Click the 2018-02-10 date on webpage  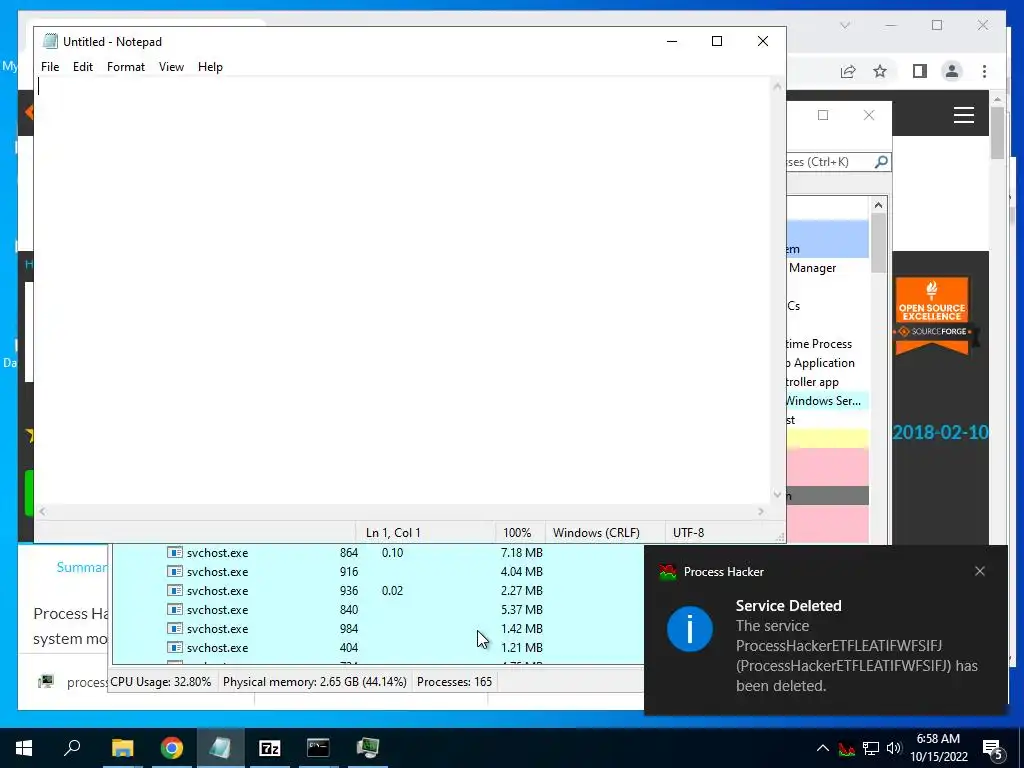tap(940, 432)
